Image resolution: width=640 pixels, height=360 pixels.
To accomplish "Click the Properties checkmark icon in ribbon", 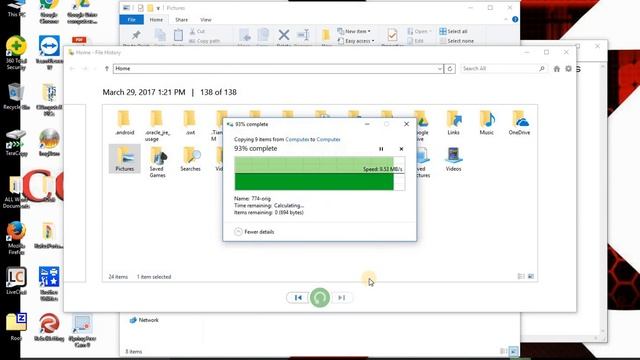I will click(x=392, y=35).
